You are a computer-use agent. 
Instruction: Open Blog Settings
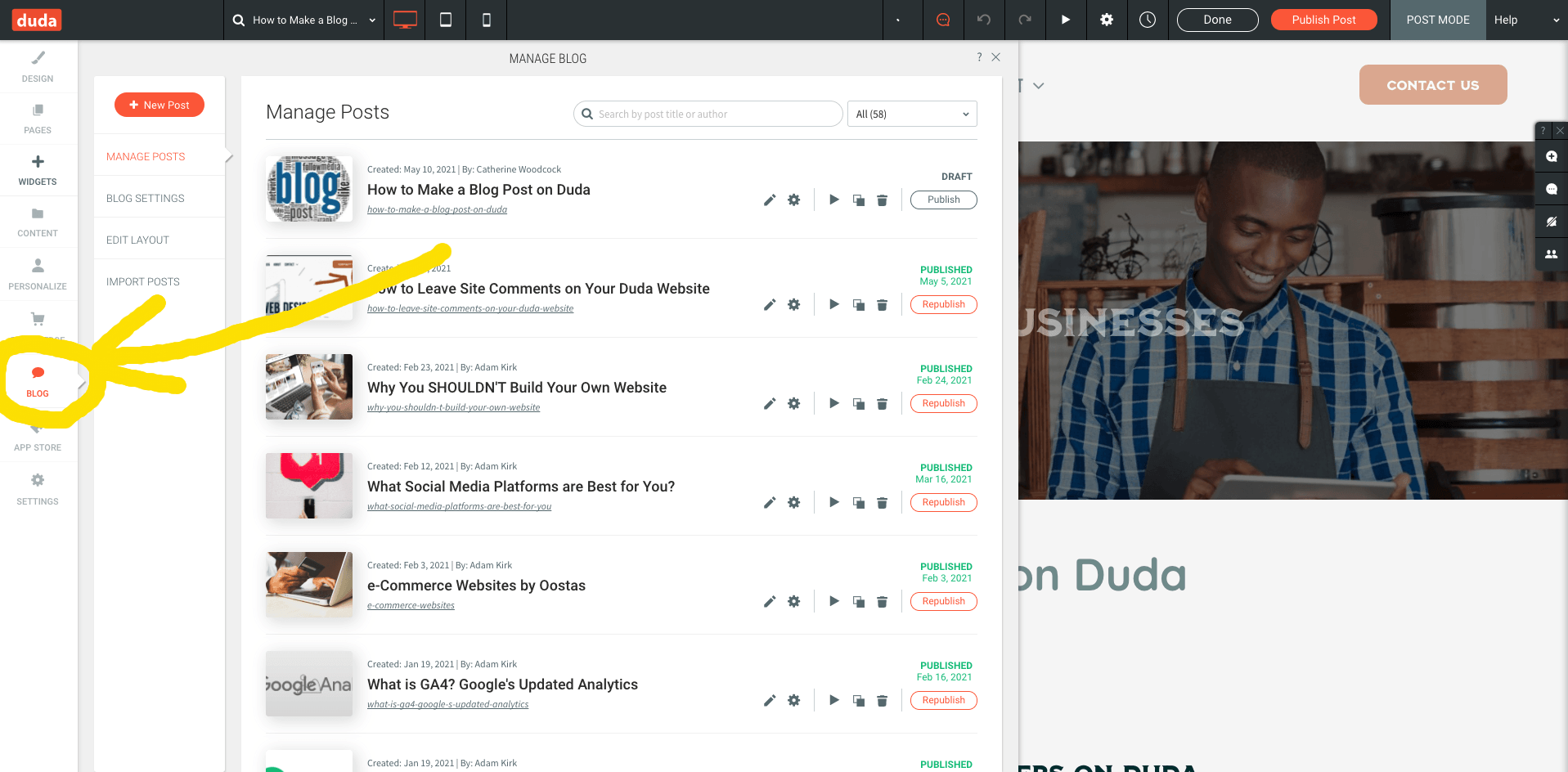point(145,198)
